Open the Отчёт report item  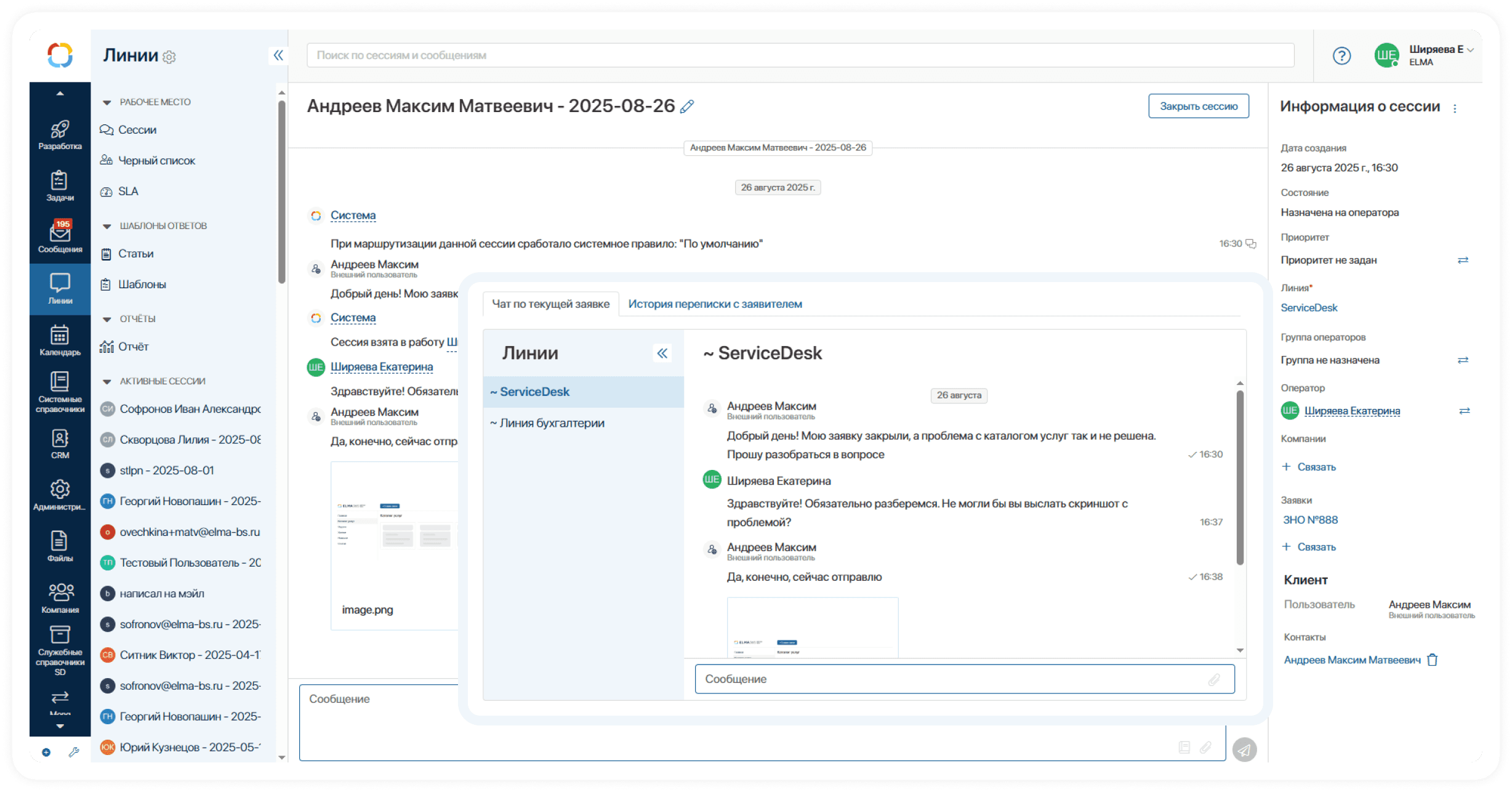tap(124, 347)
